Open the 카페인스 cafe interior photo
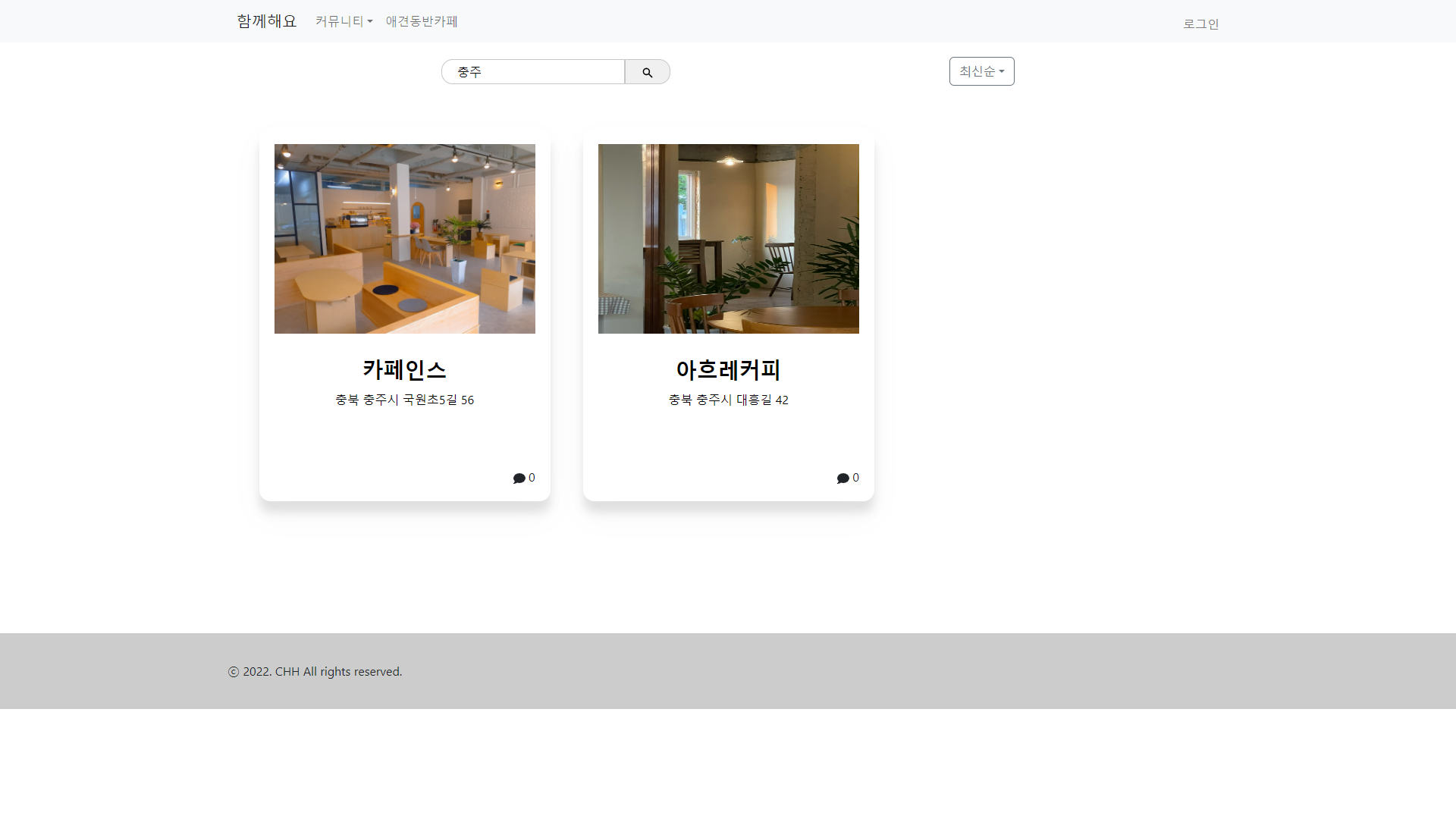The width and height of the screenshot is (1456, 819). pyautogui.click(x=404, y=238)
